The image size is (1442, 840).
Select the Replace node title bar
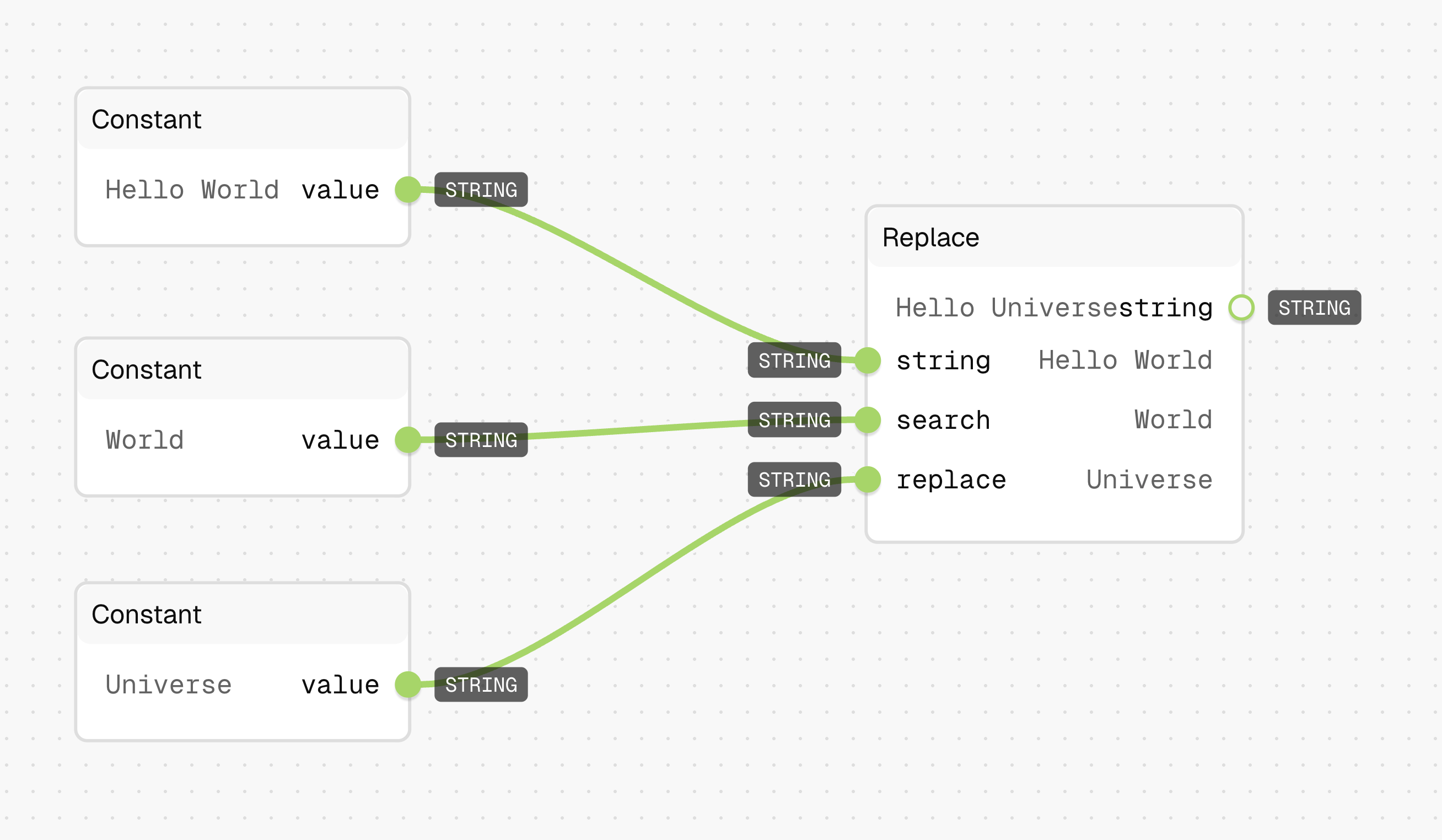tap(1054, 237)
